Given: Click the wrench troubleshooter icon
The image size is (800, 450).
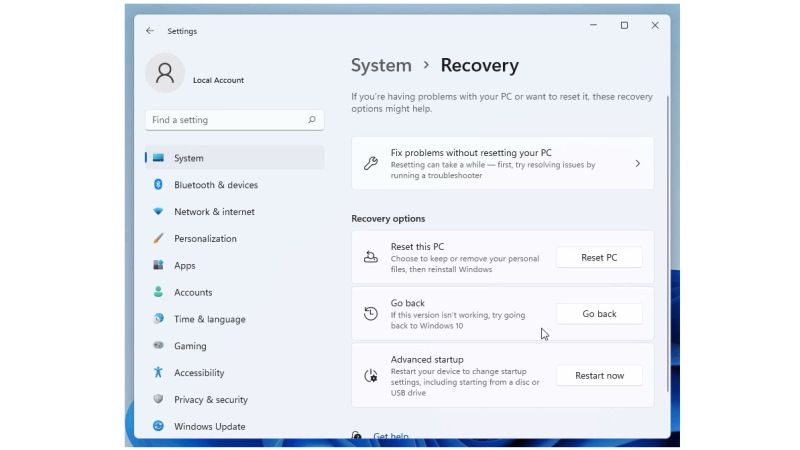Looking at the screenshot, I should pyautogui.click(x=371, y=163).
